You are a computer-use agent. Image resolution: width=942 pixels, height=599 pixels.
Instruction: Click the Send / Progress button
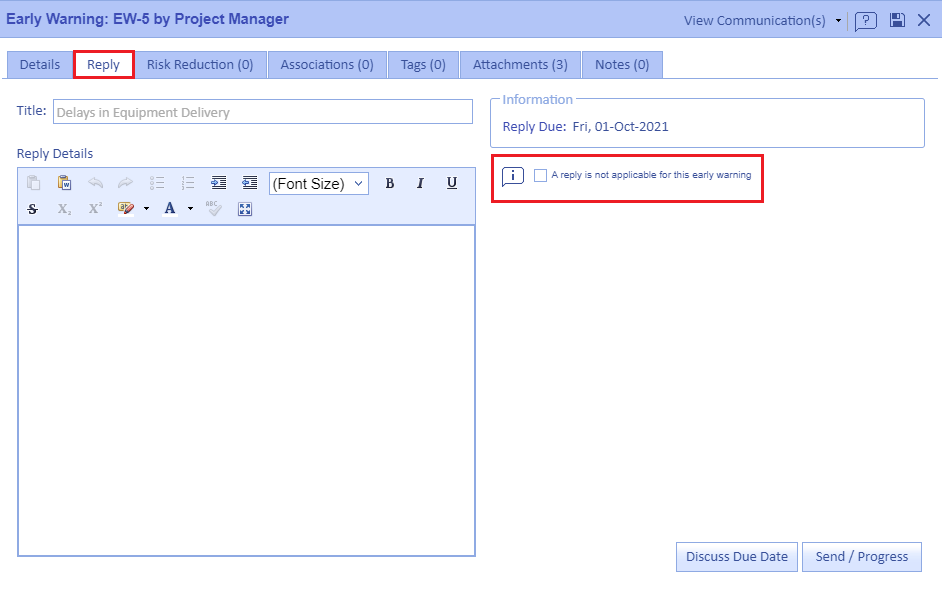click(861, 557)
